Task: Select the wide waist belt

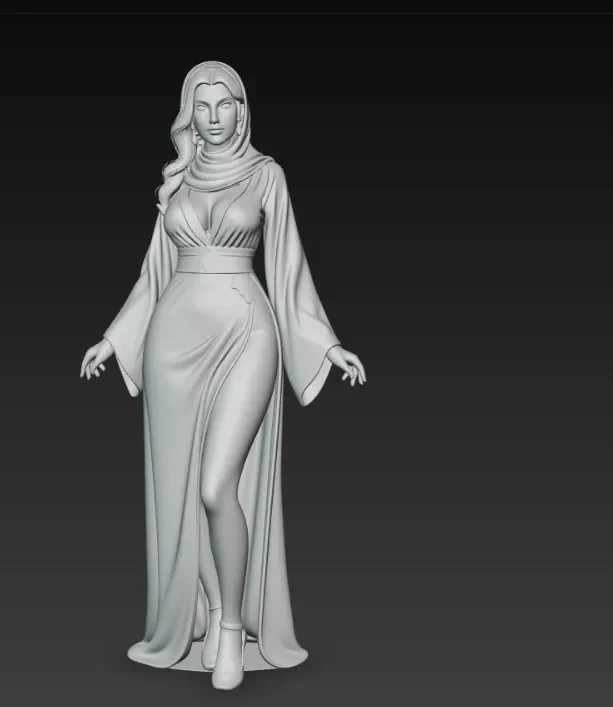Action: 215,261
